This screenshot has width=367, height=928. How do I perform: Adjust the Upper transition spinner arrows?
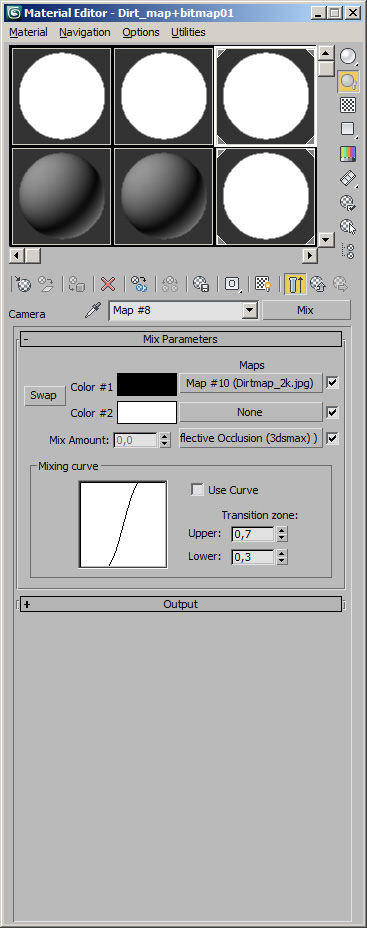coord(282,534)
